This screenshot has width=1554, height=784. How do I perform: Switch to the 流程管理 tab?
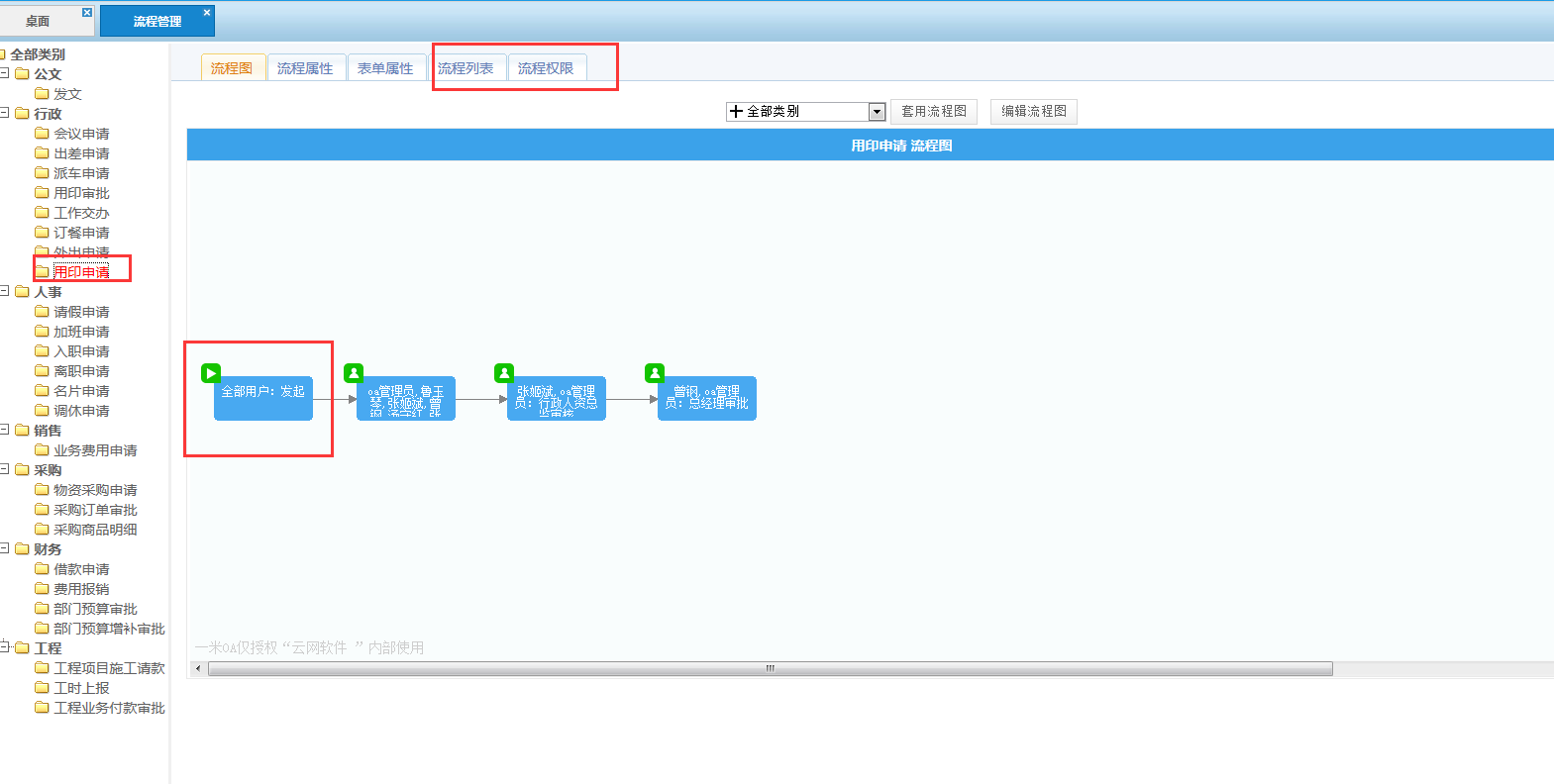pos(157,21)
